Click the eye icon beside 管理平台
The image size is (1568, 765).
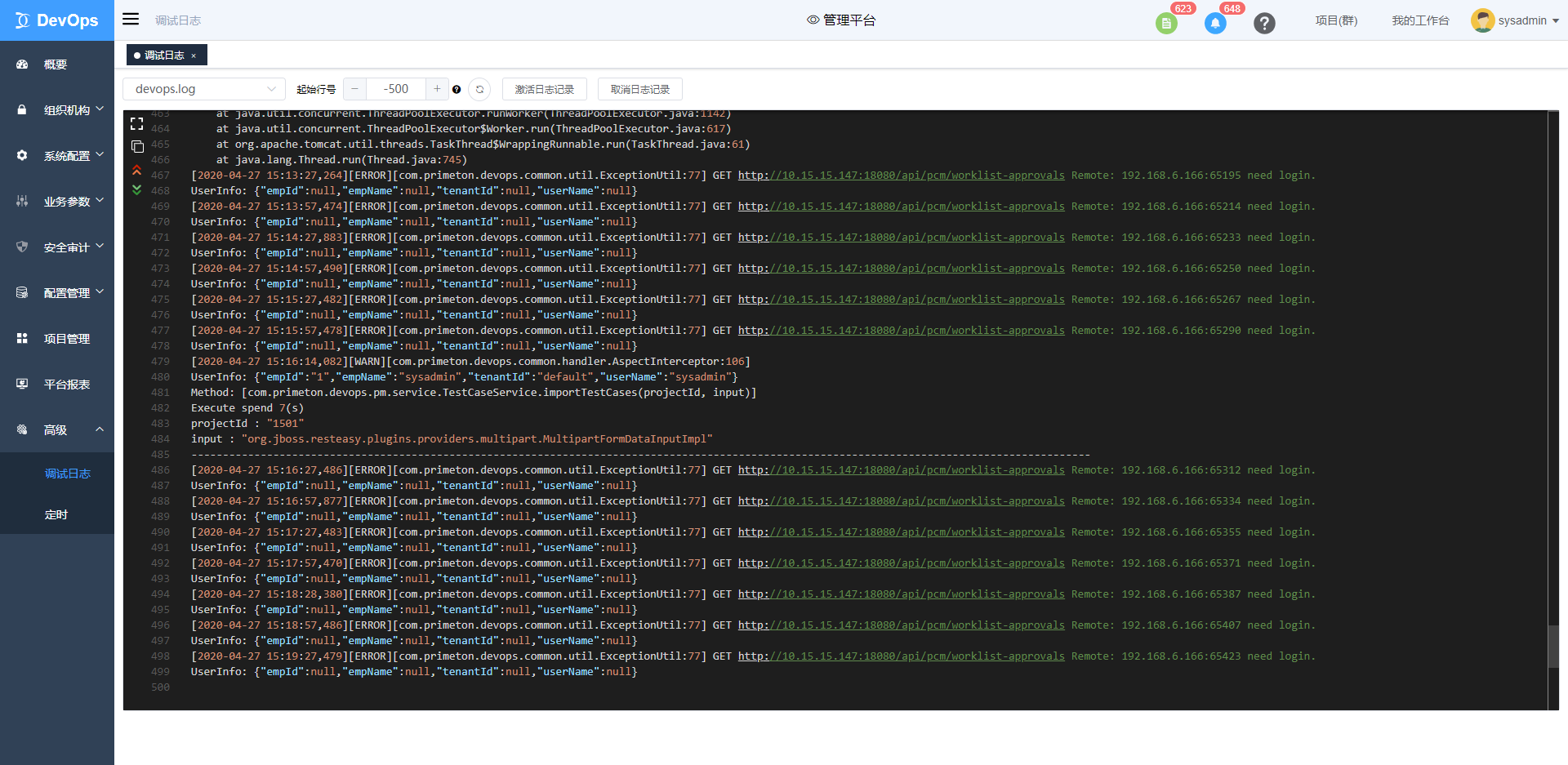click(813, 20)
